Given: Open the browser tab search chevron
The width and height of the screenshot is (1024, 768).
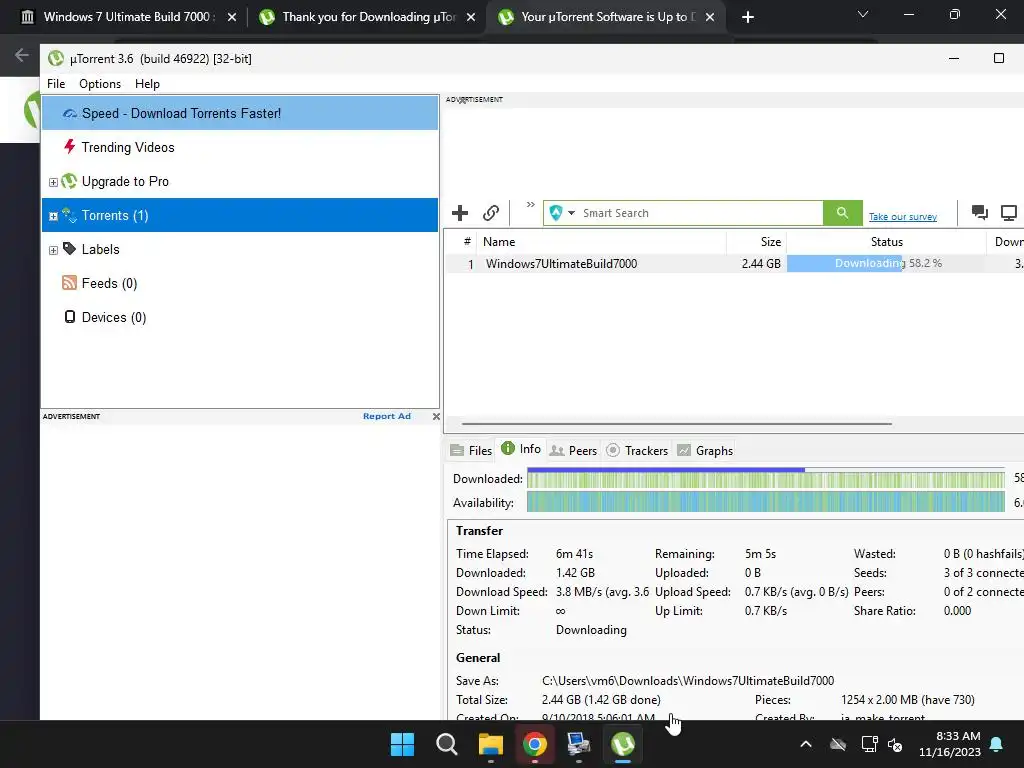Looking at the screenshot, I should pos(863,14).
